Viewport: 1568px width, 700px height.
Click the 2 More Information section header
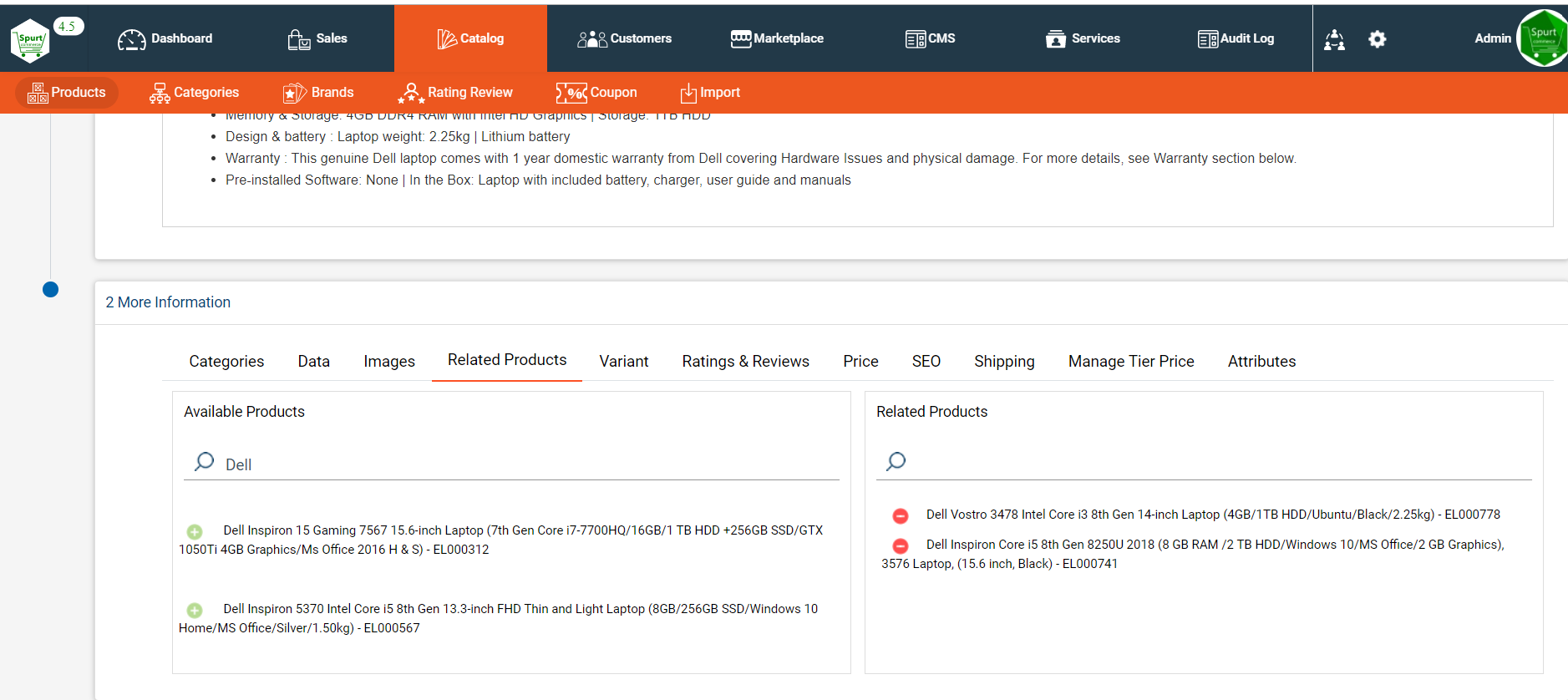coord(168,302)
